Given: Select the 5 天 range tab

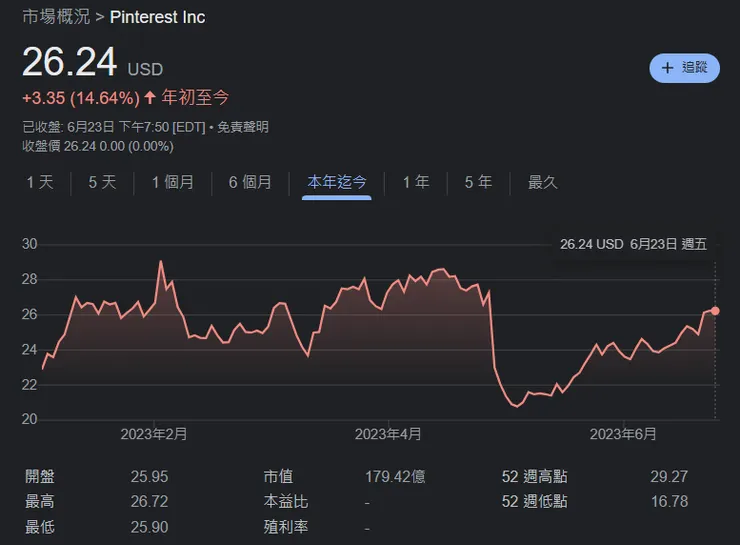Looking at the screenshot, I should 102,182.
